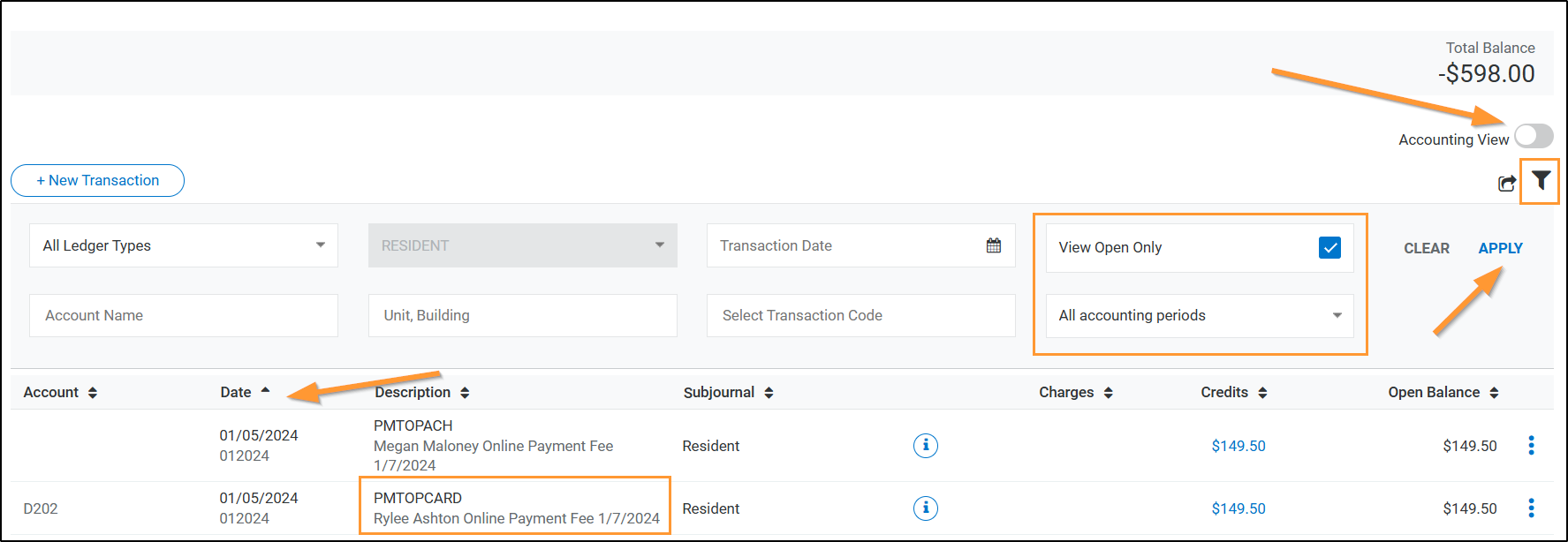
Task: Apply the selected filters
Action: pyautogui.click(x=1500, y=248)
